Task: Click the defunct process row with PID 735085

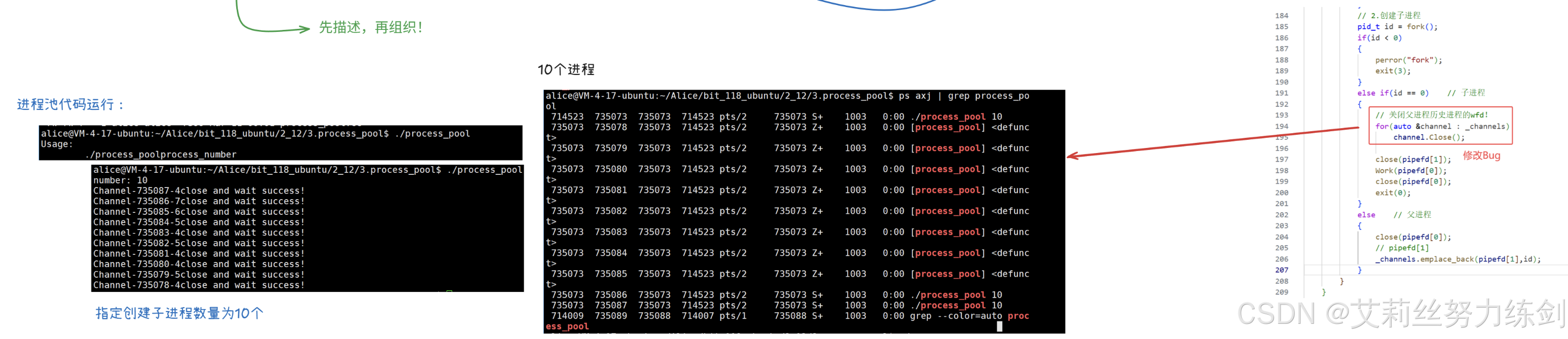Action: [x=790, y=274]
